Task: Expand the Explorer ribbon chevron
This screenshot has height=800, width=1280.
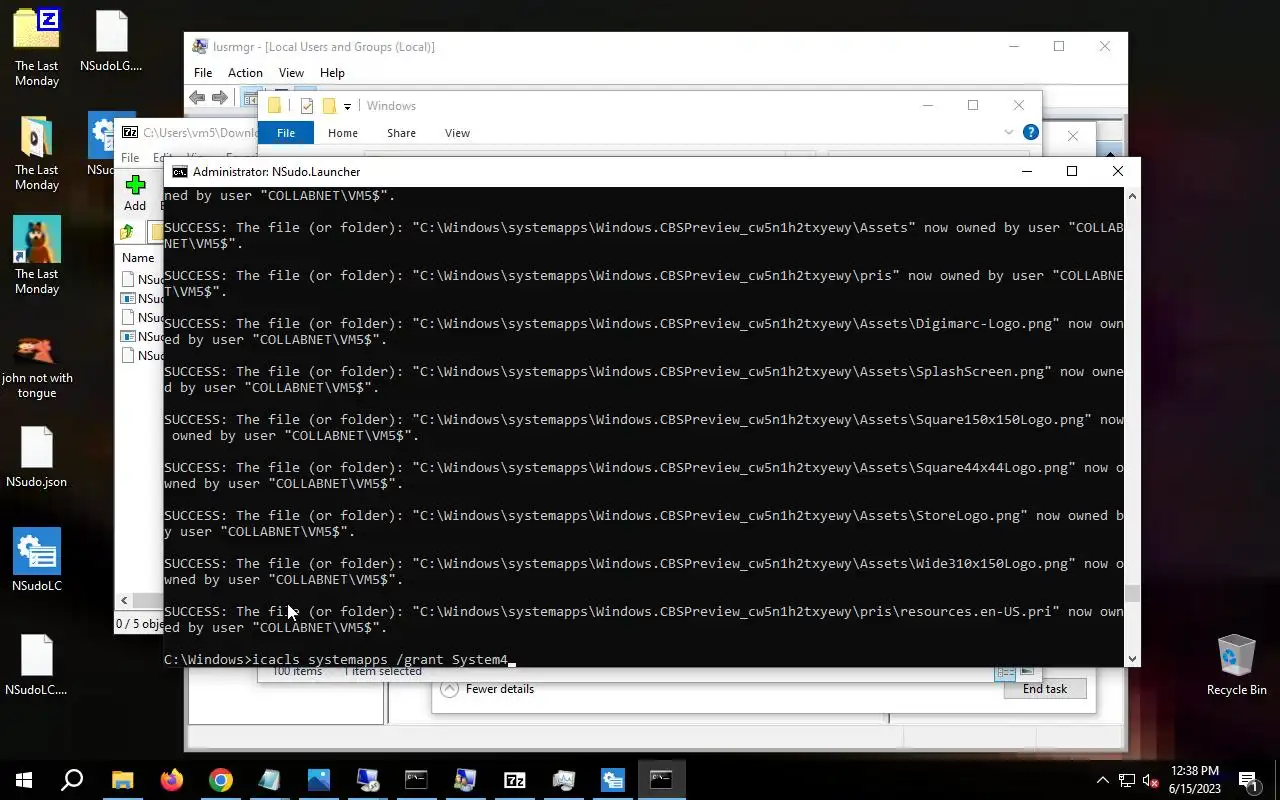Action: point(1008,132)
